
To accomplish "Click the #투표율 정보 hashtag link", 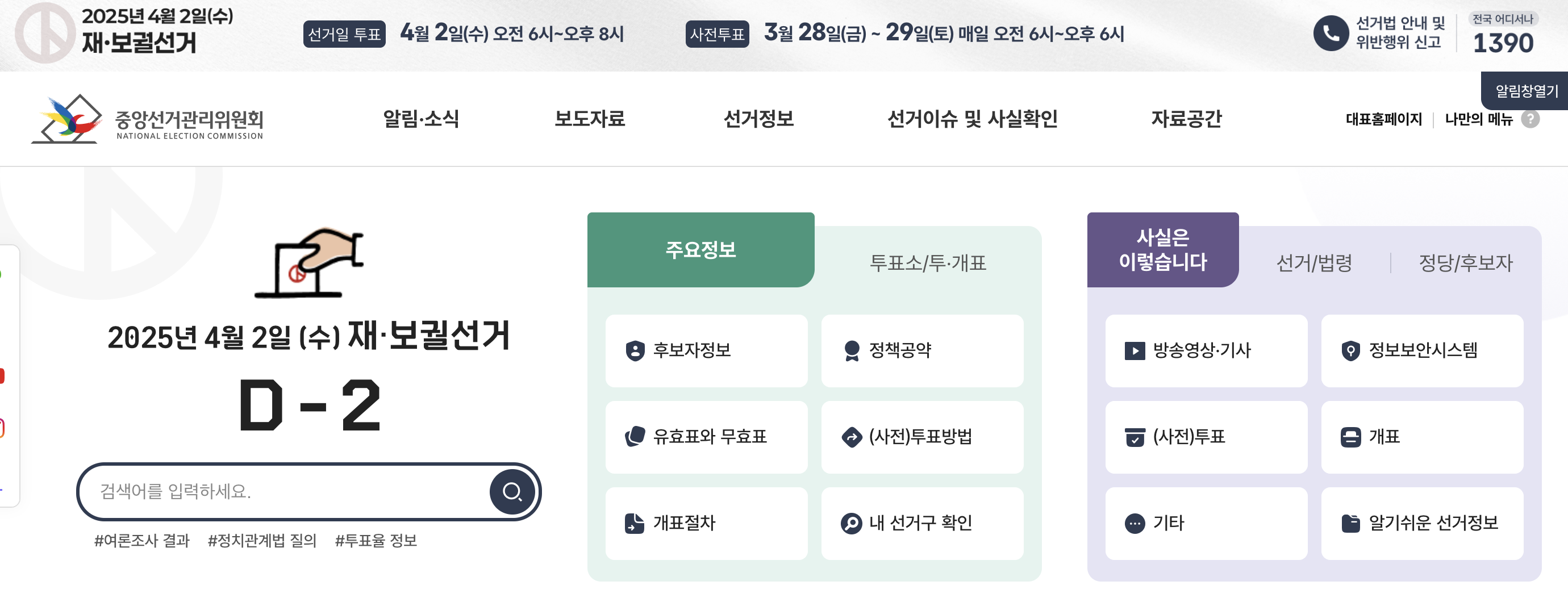I will point(378,540).
